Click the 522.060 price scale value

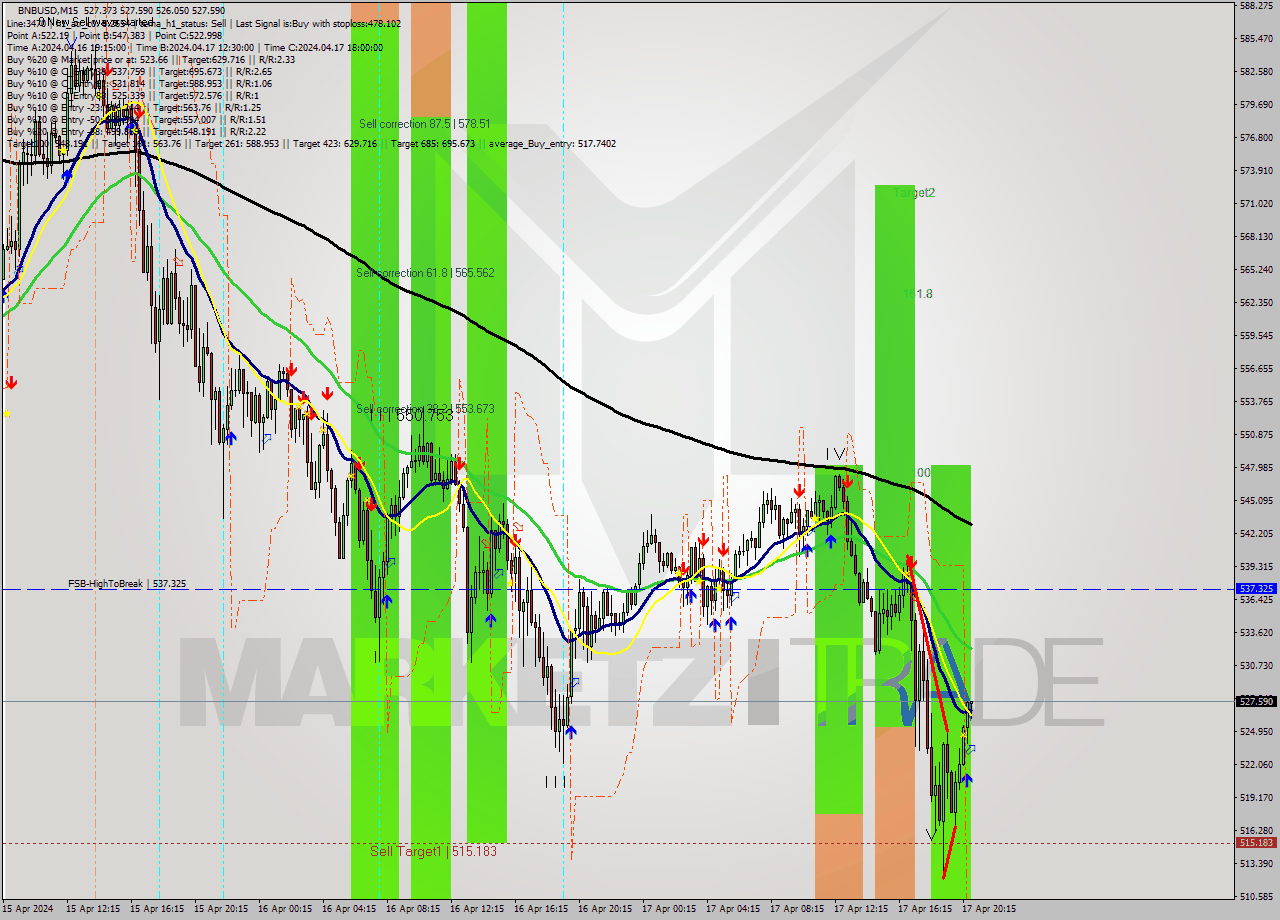pos(1256,764)
